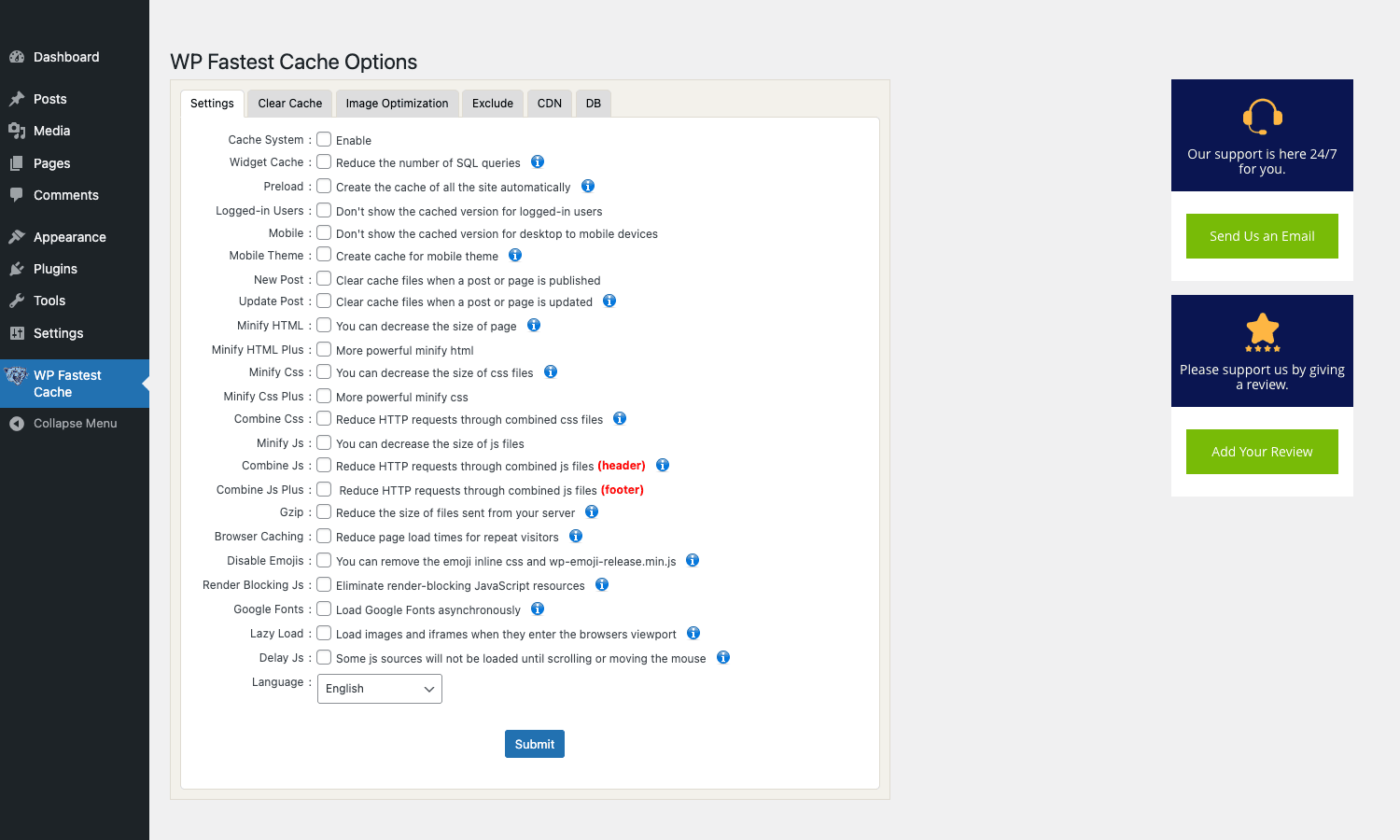Click the Comments bubble icon

point(17,195)
